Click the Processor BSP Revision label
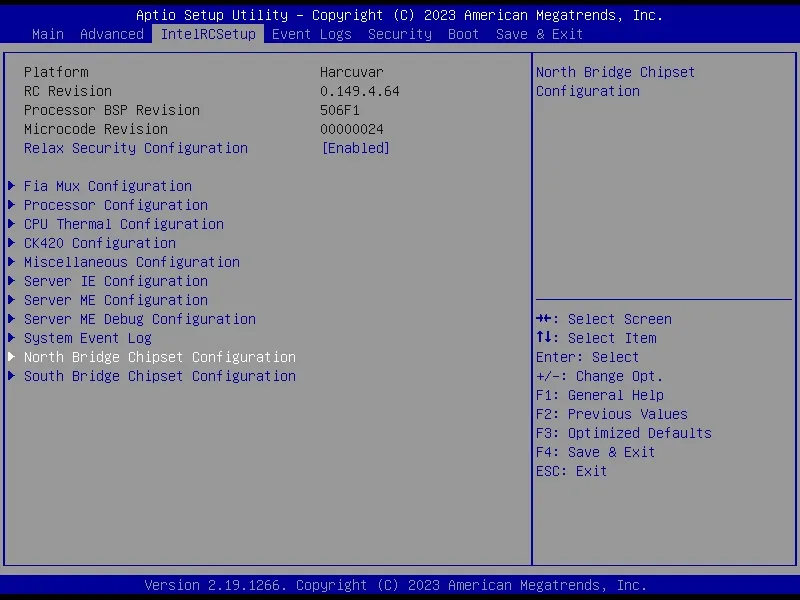The width and height of the screenshot is (800, 600). [x=112, y=110]
